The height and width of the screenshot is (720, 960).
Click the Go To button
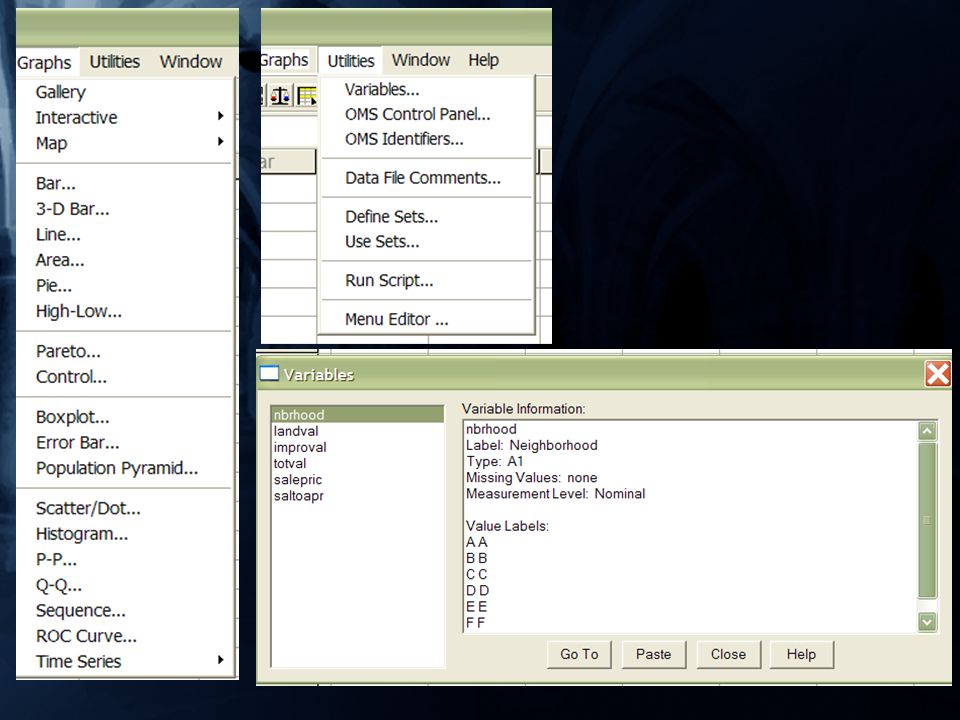(x=579, y=654)
